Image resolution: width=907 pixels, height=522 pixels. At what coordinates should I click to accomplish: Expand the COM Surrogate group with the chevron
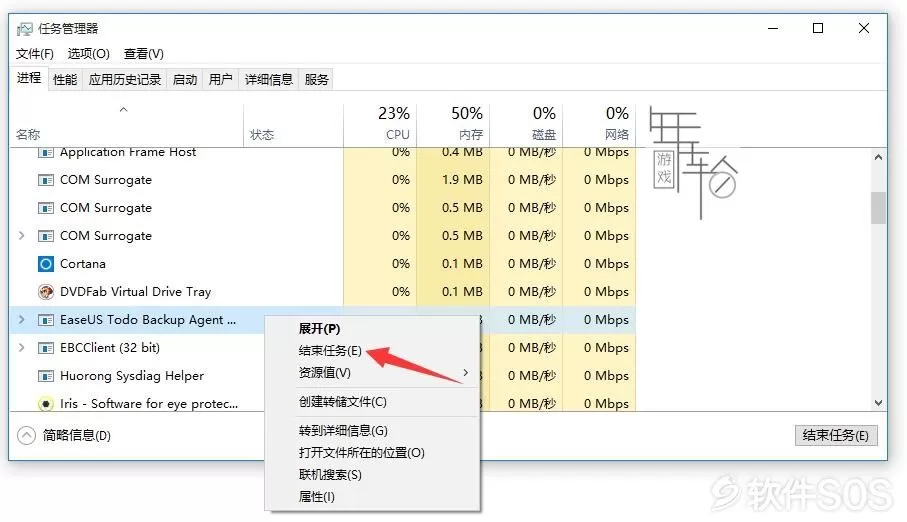tap(22, 236)
